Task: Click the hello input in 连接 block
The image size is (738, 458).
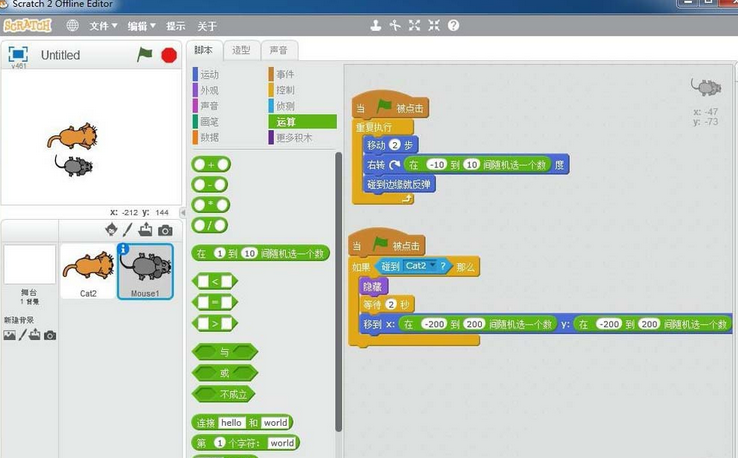Action: click(231, 423)
